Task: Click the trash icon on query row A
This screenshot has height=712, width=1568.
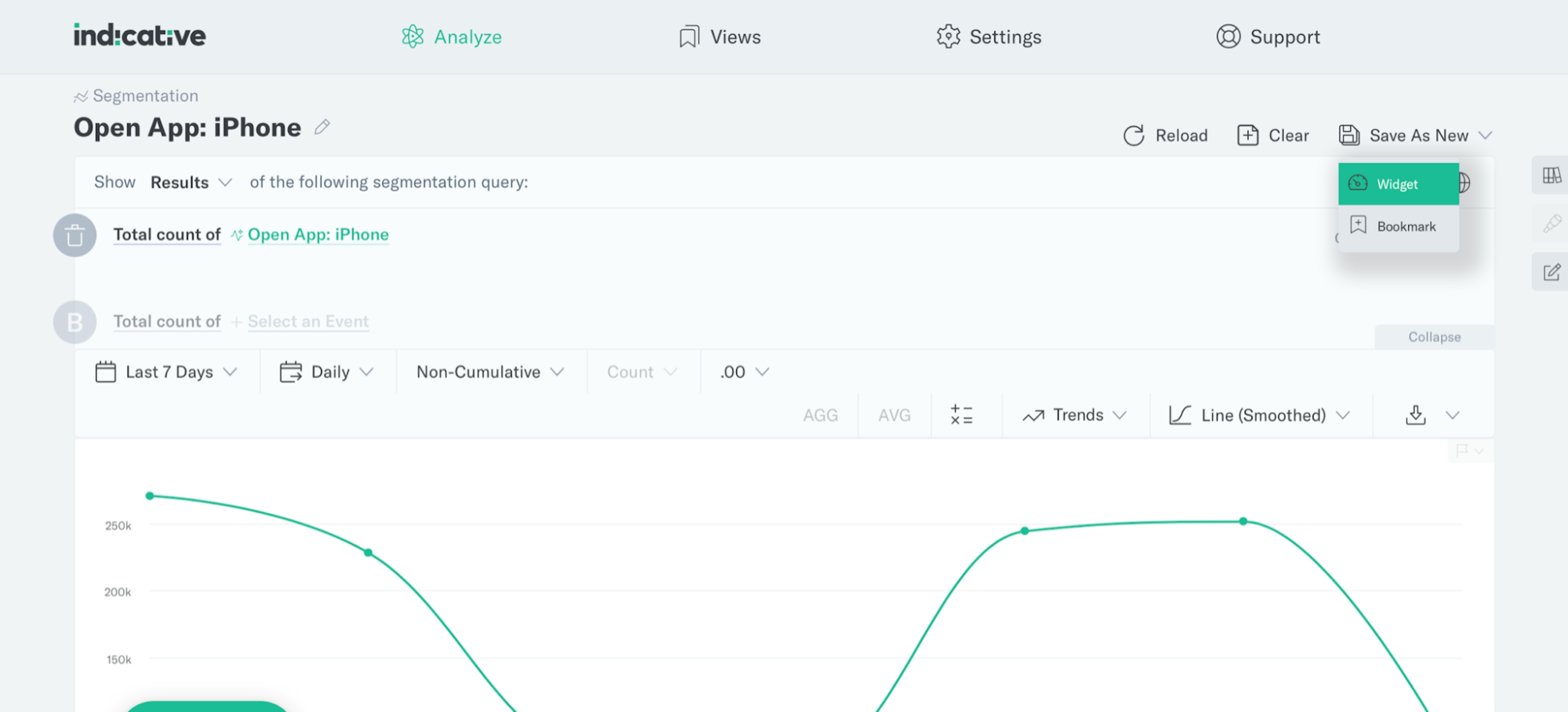Action: [75, 235]
